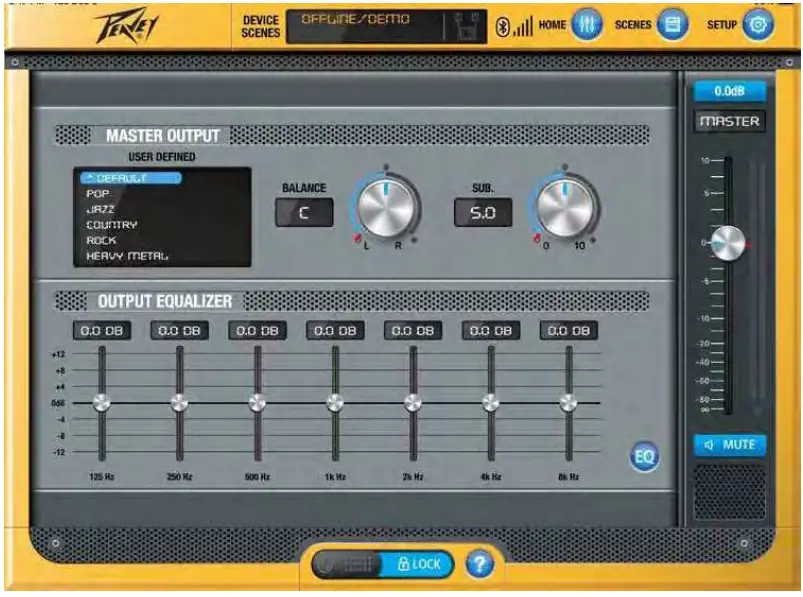Select the Pop preset
Image resolution: width=803 pixels, height=597 pixels.
pyautogui.click(x=98, y=194)
